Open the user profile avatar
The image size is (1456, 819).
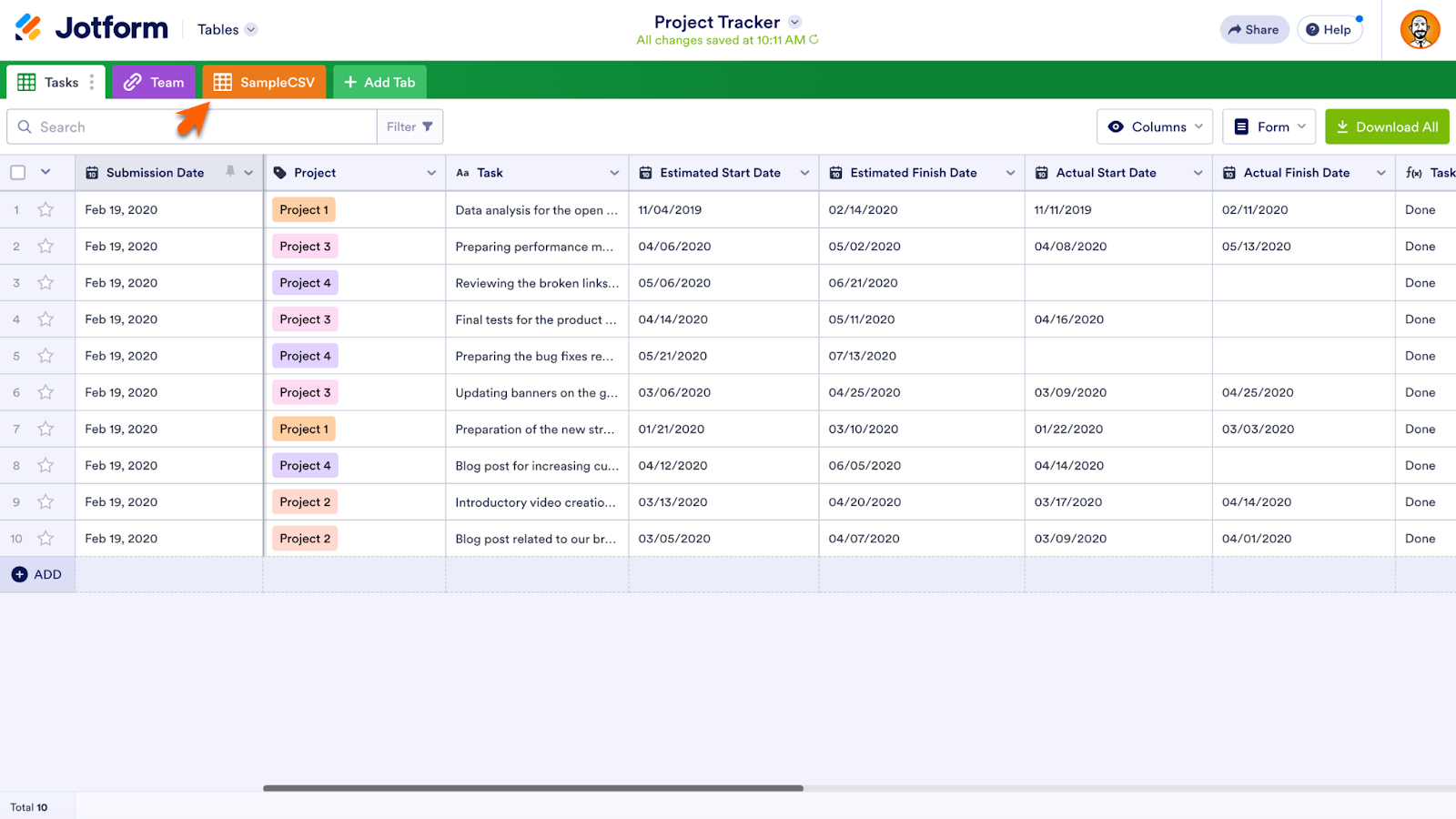tap(1420, 30)
